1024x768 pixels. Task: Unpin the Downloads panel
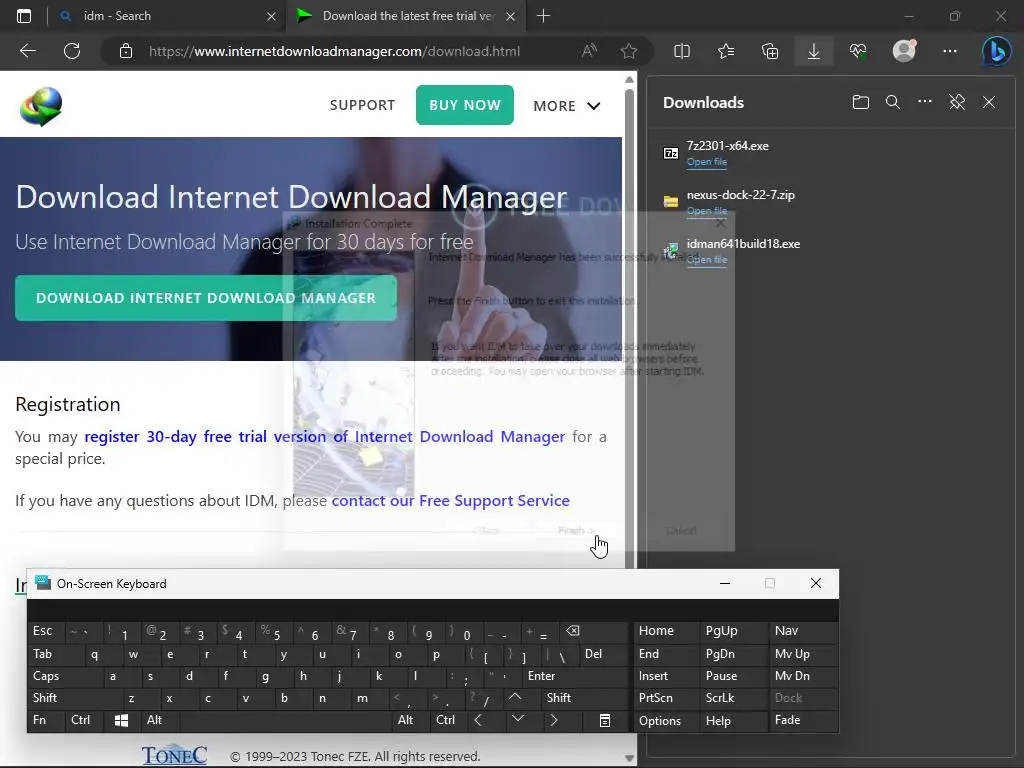tap(957, 102)
